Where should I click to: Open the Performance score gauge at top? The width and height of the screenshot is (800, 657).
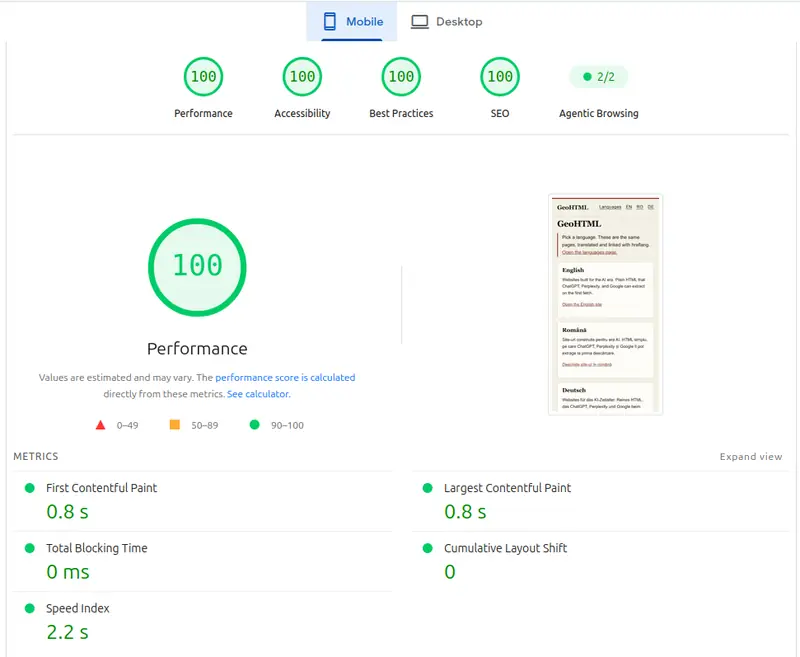[203, 77]
